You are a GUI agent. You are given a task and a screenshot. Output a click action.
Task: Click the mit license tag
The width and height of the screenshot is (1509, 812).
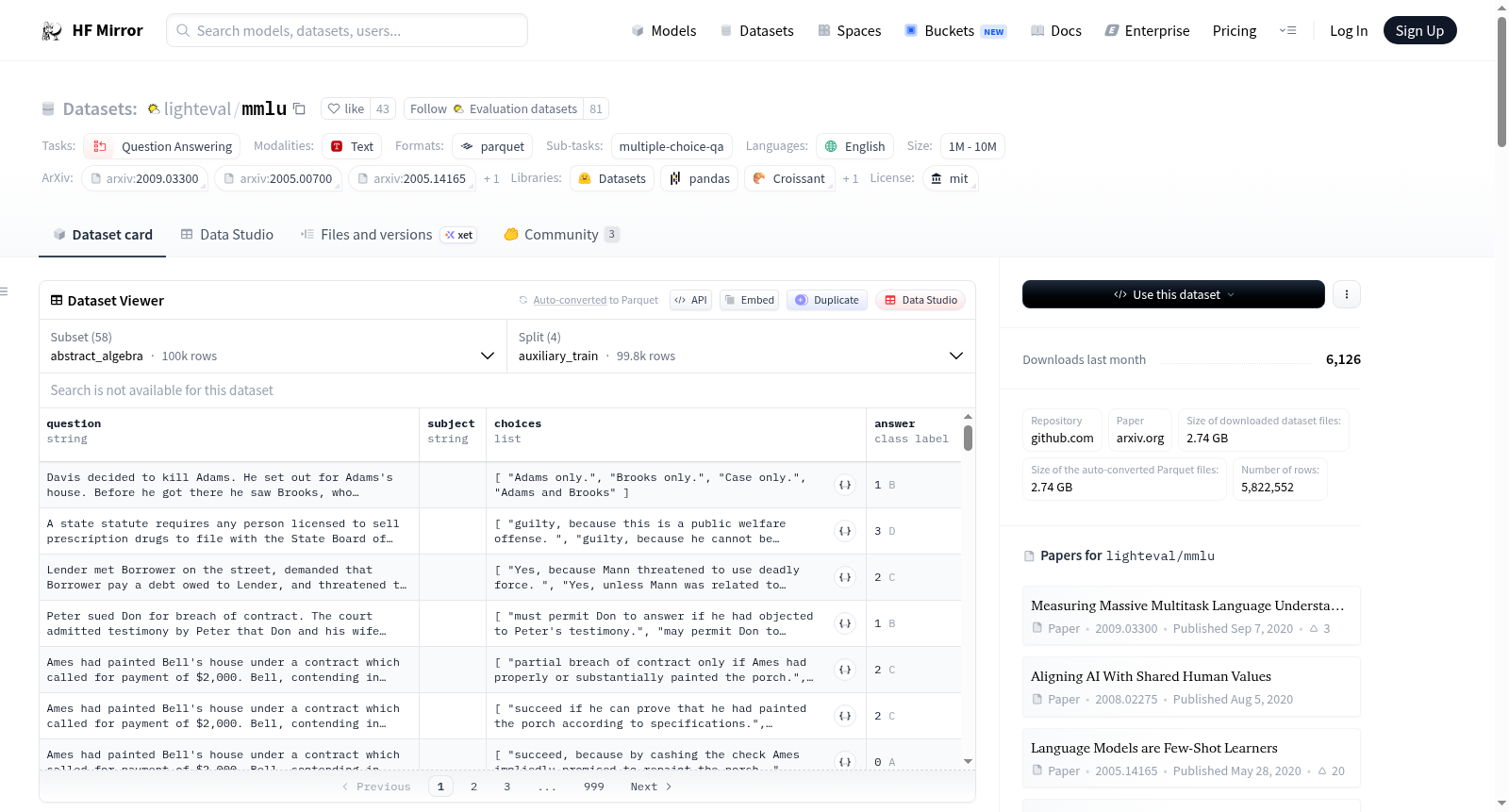[x=950, y=178]
